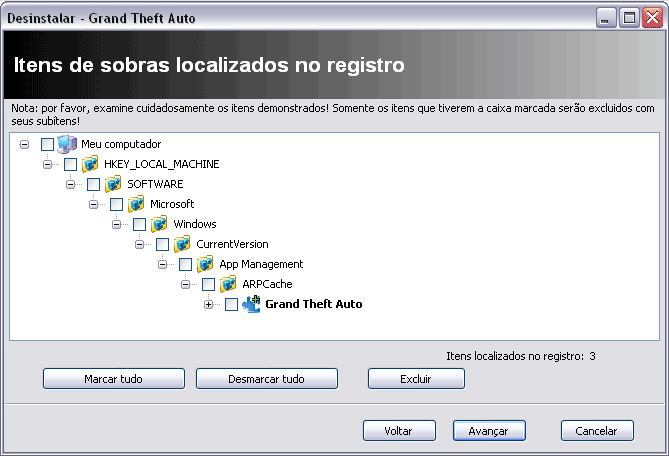
Task: Collapse the ARPCache tree node
Action: tap(186, 285)
